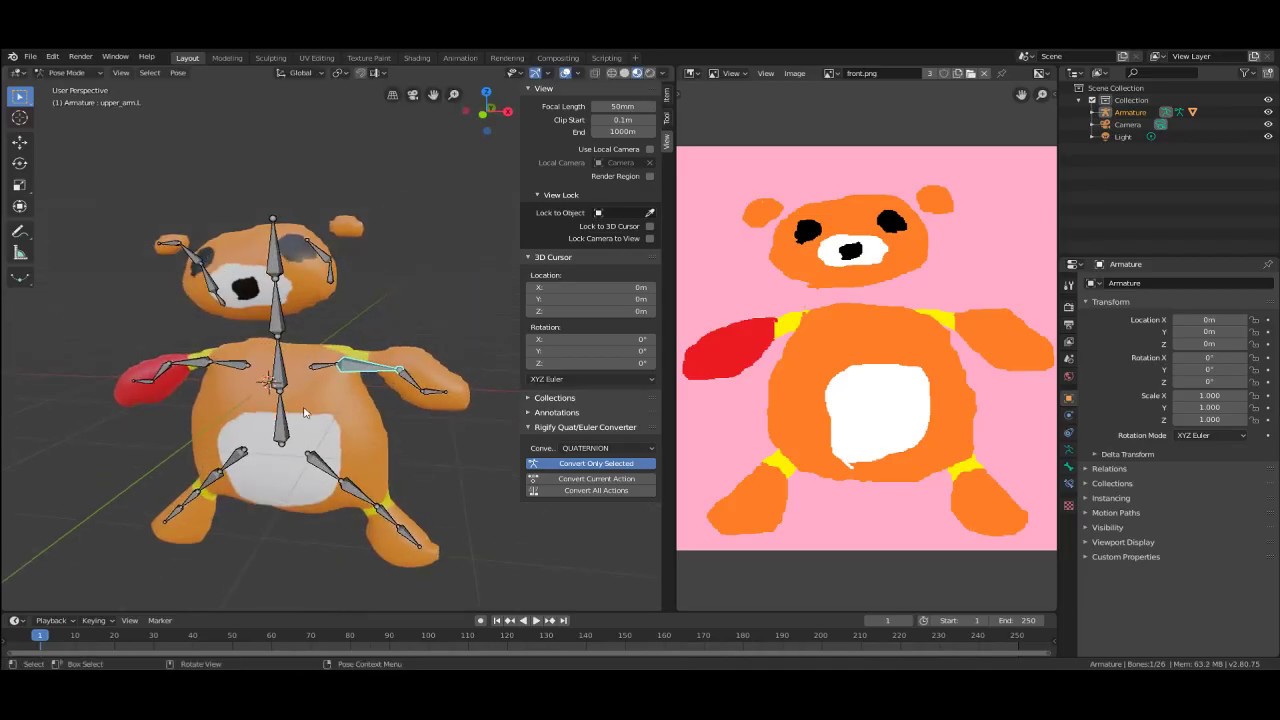The width and height of the screenshot is (1280, 720).
Task: Enable the Lock to 3D Cursor checkbox
Action: tap(650, 226)
